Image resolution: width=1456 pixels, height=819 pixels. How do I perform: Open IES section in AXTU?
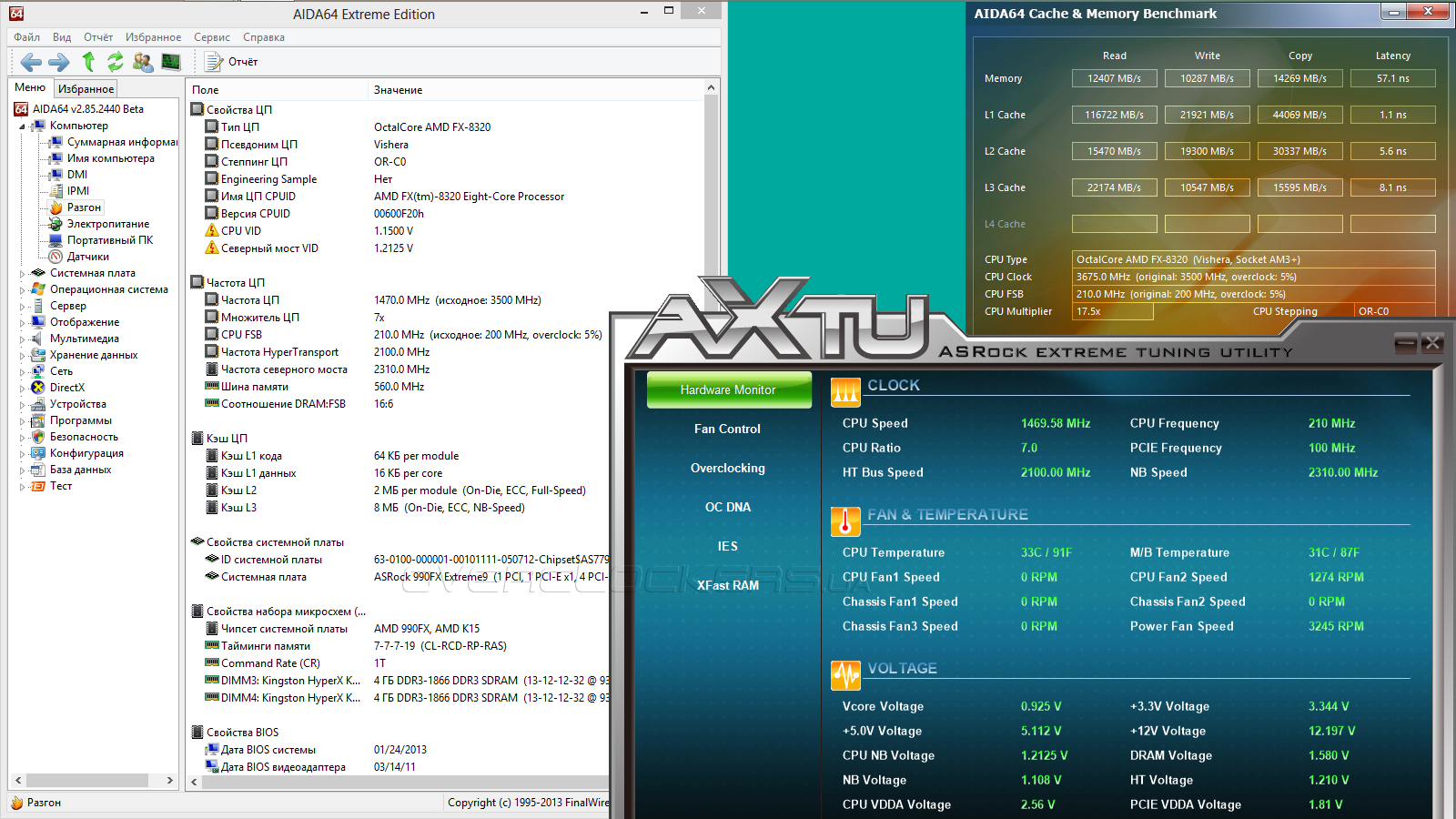coord(728,546)
